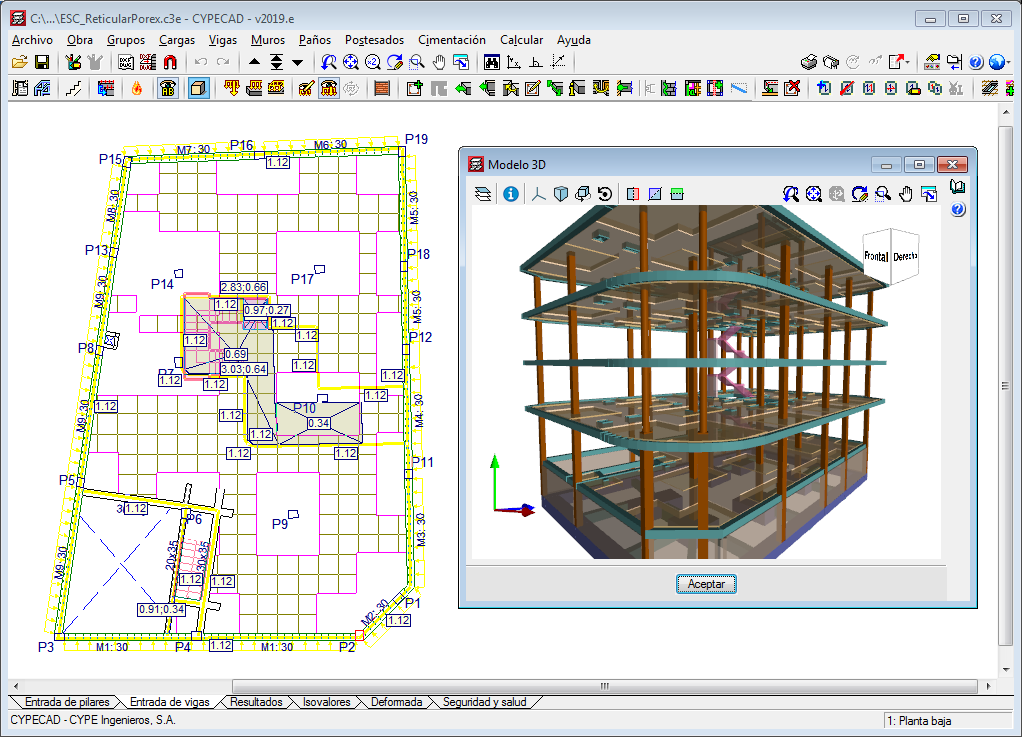The height and width of the screenshot is (737, 1022).
Task: Click the save floppy disk icon
Action: 42,62
